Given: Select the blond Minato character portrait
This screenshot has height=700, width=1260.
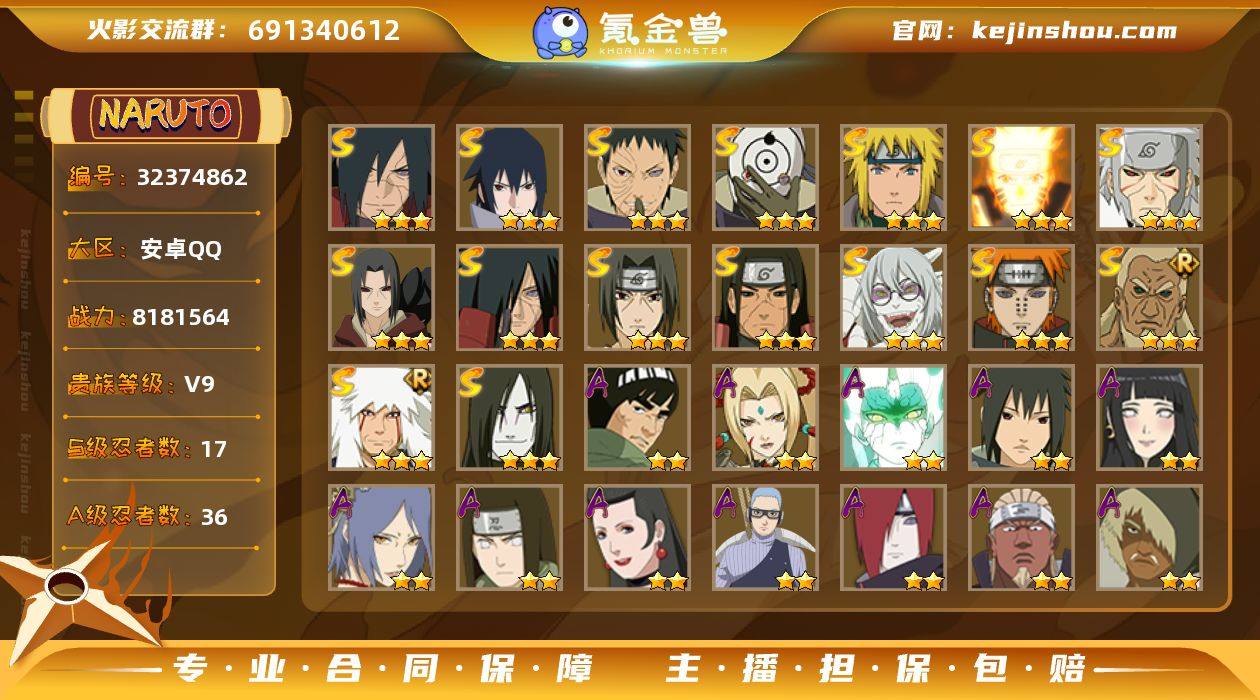Looking at the screenshot, I should (x=893, y=178).
